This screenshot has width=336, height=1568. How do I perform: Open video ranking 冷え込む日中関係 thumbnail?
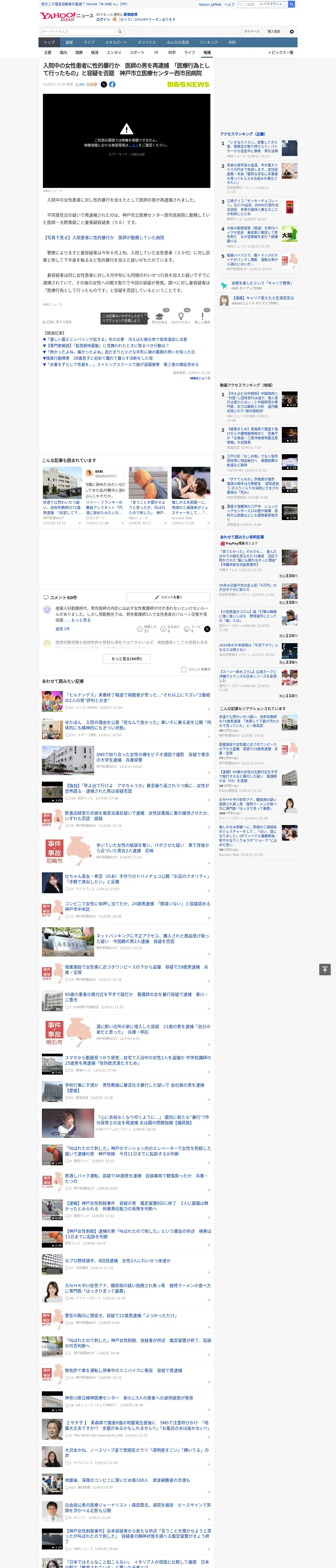(x=290, y=399)
